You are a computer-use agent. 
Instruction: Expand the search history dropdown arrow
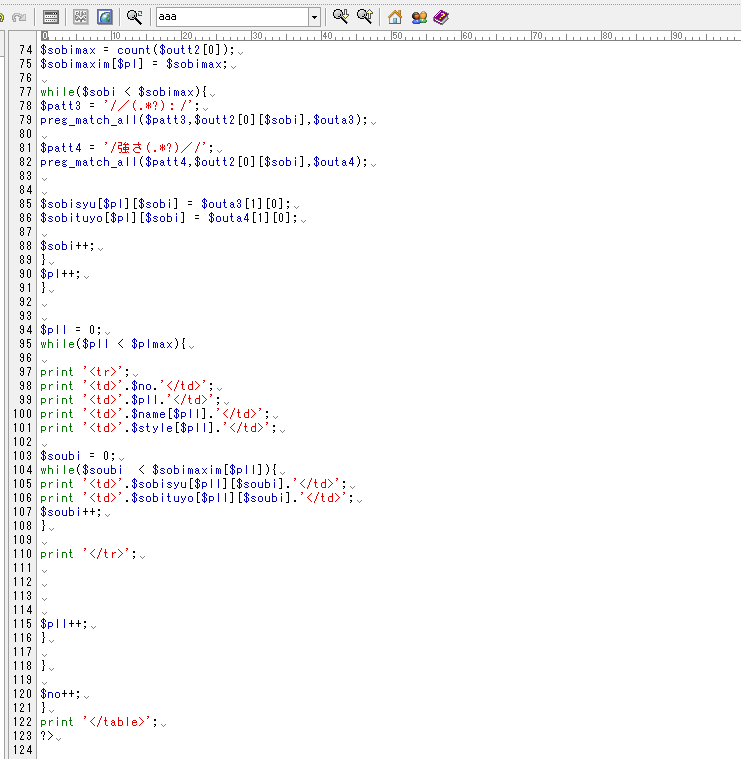314,17
